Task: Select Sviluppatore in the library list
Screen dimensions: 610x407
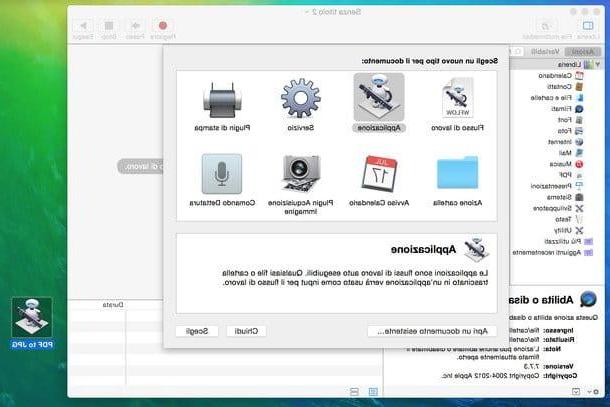Action: [560, 208]
